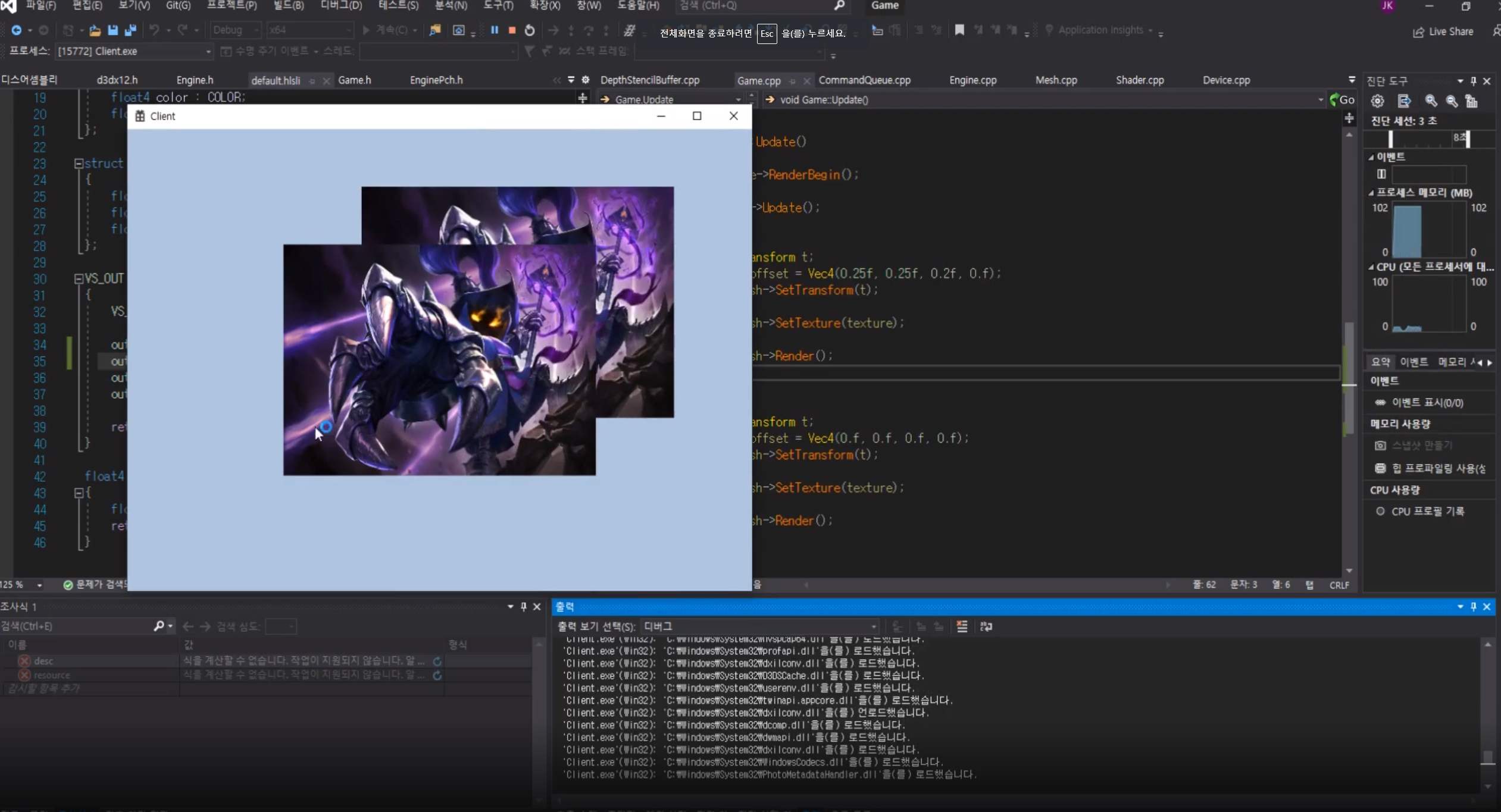Open the 프로세스 Client.exe process dropdown
Screen dimensions: 1501x812
[134, 51]
